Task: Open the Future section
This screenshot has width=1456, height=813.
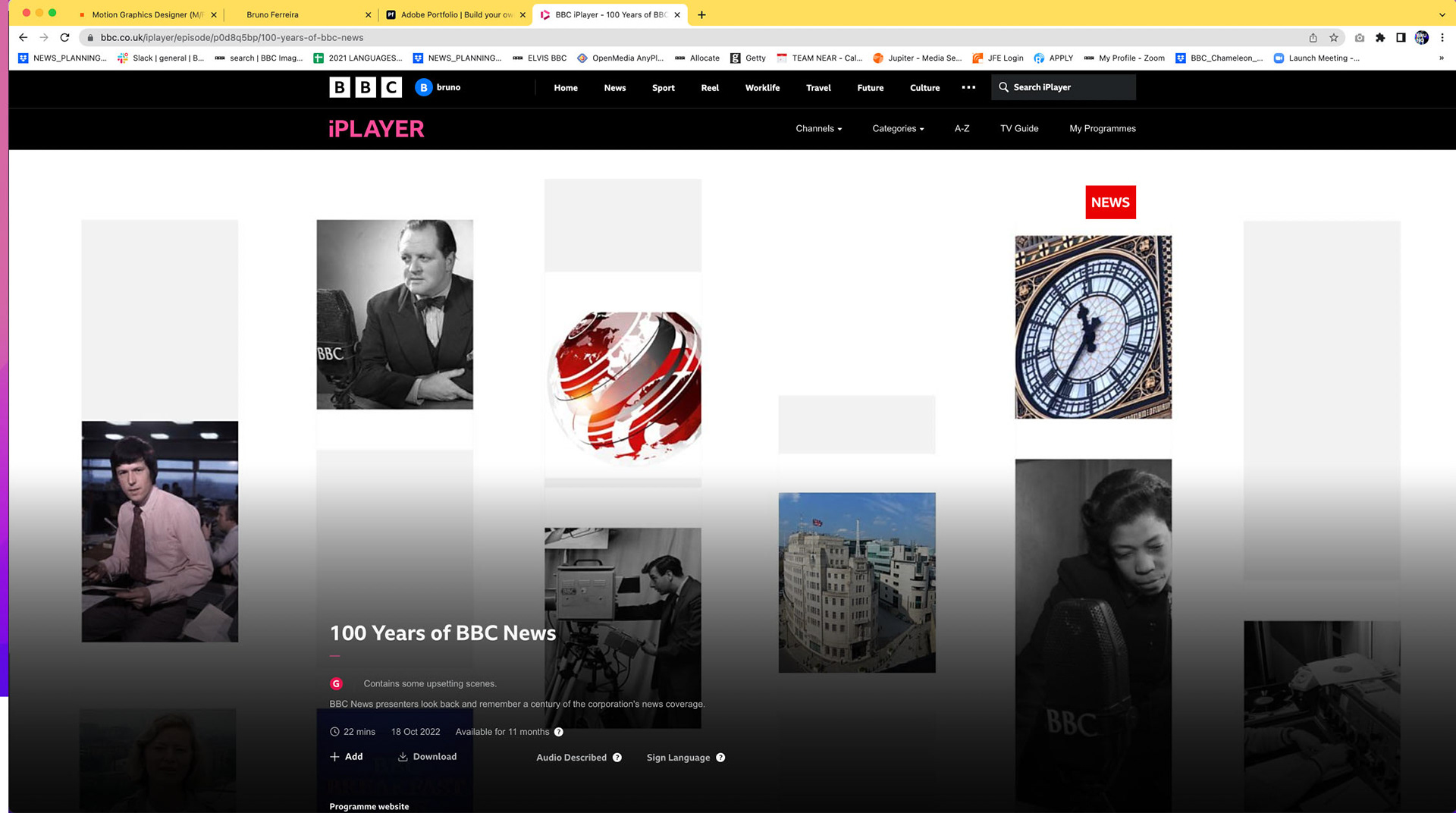Action: 871,88
